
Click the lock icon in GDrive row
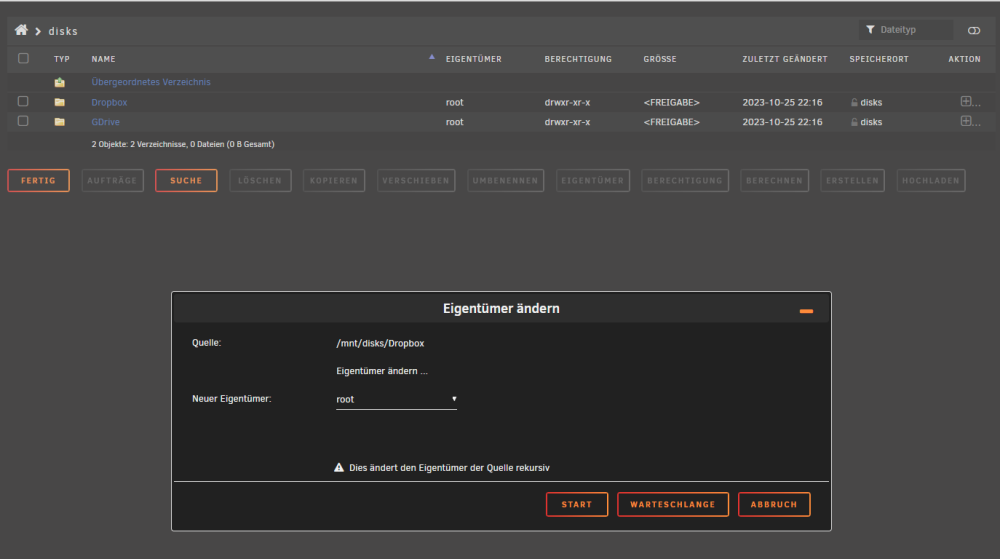[854, 122]
